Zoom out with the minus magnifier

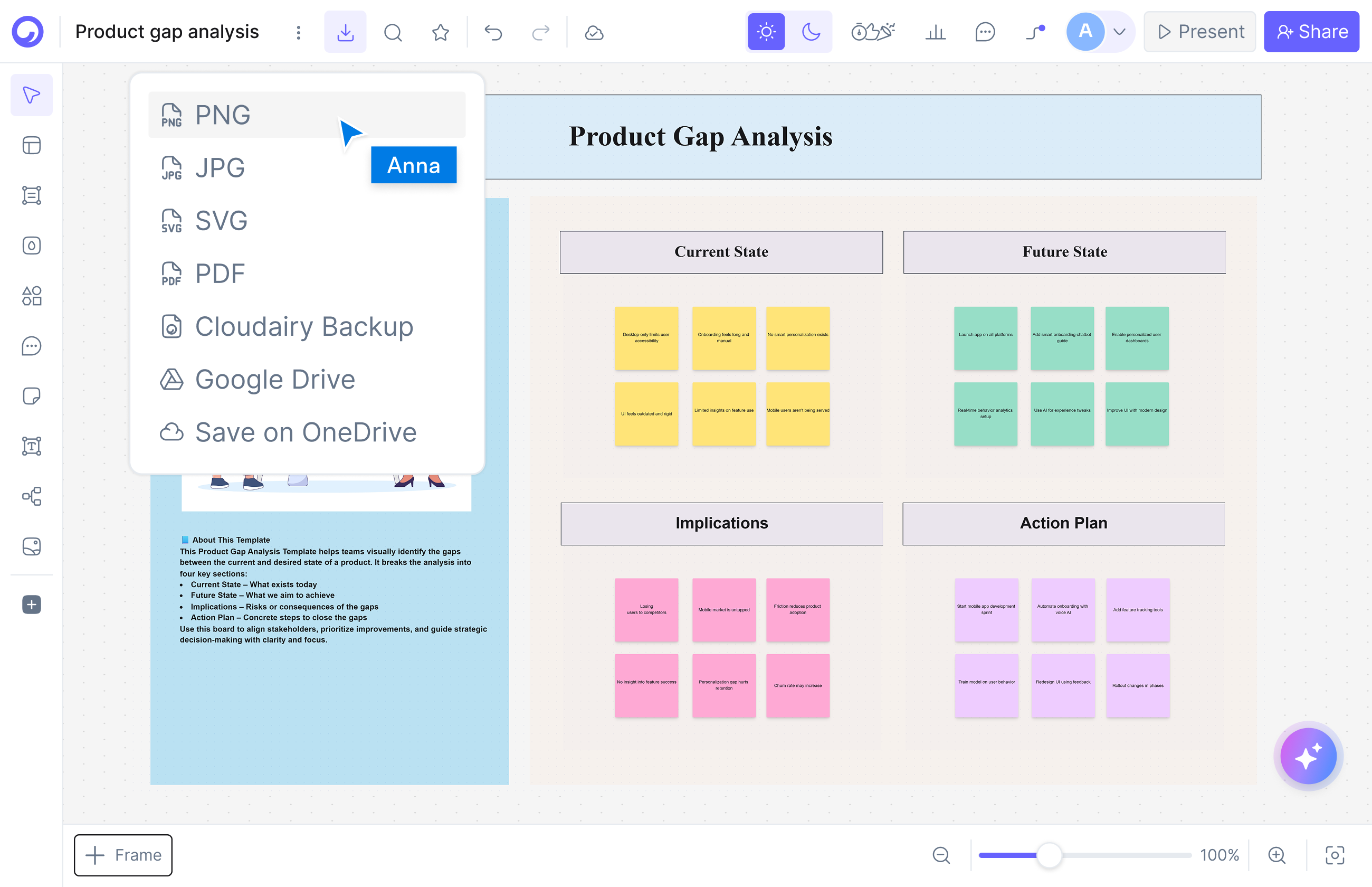(x=941, y=855)
